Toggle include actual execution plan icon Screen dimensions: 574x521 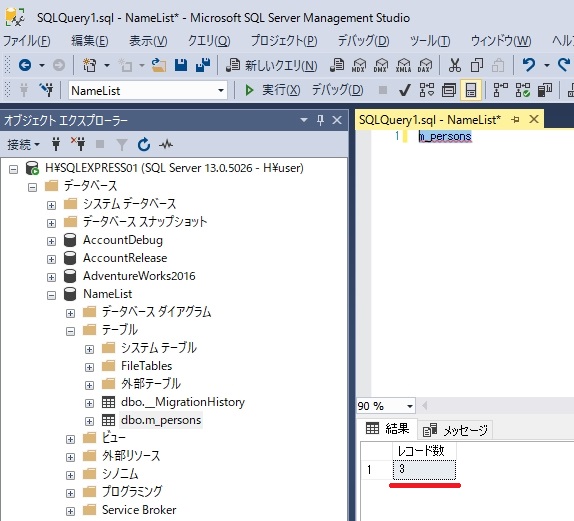[500, 90]
